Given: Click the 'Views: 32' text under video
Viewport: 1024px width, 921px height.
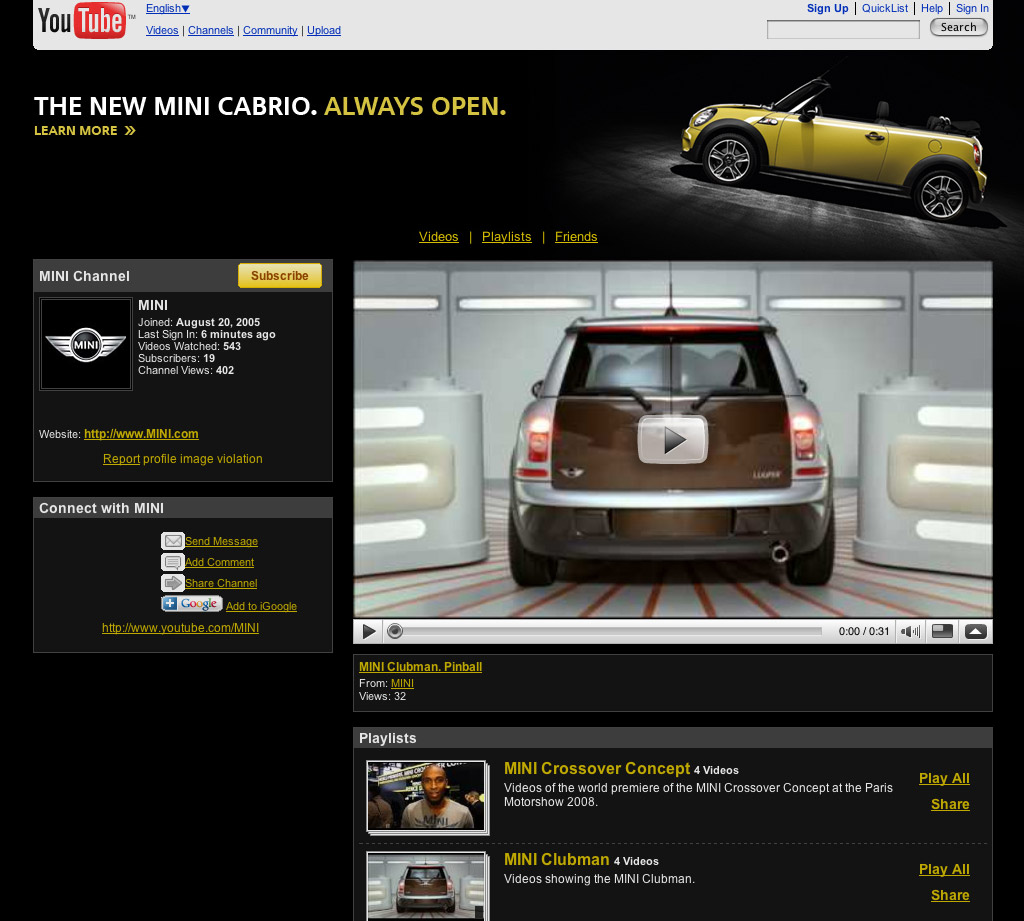Looking at the screenshot, I should (x=383, y=696).
